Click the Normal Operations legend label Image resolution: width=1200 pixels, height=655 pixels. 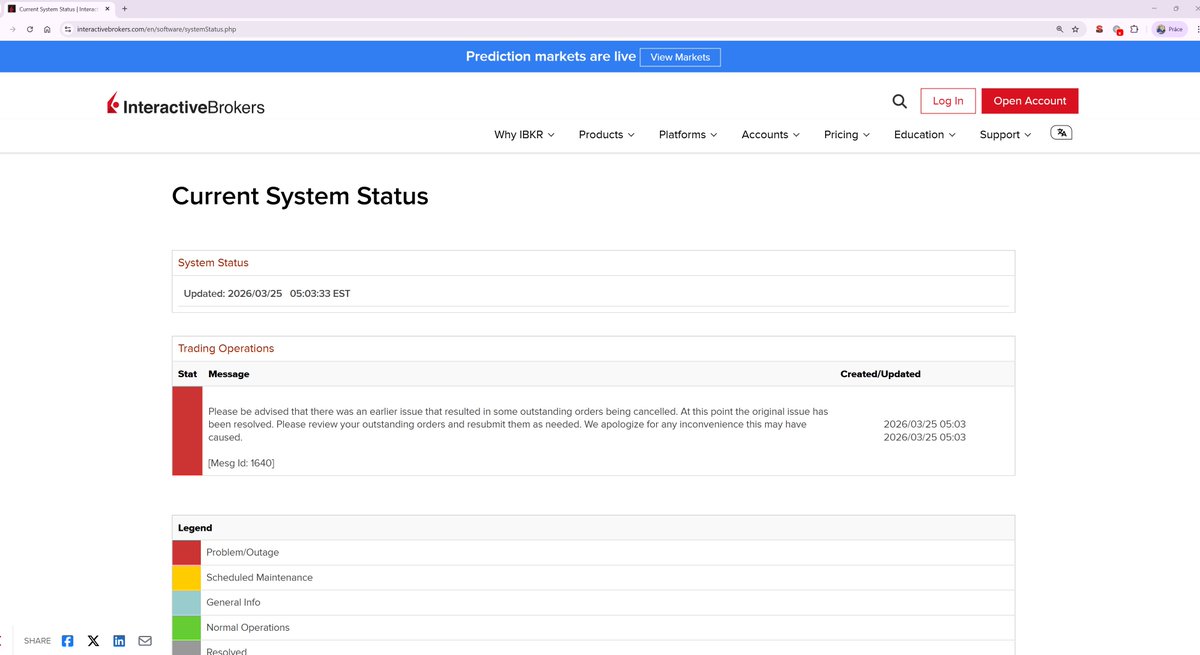tap(248, 627)
